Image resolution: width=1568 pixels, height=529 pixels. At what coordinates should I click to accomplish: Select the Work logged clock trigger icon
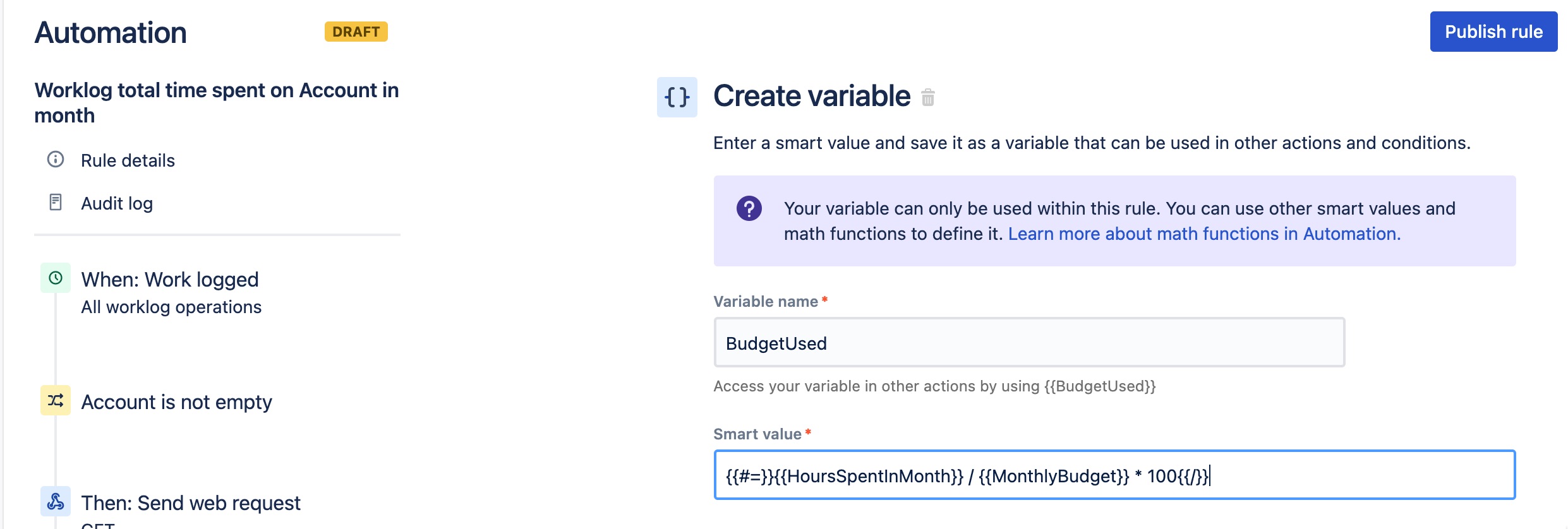pyautogui.click(x=56, y=278)
